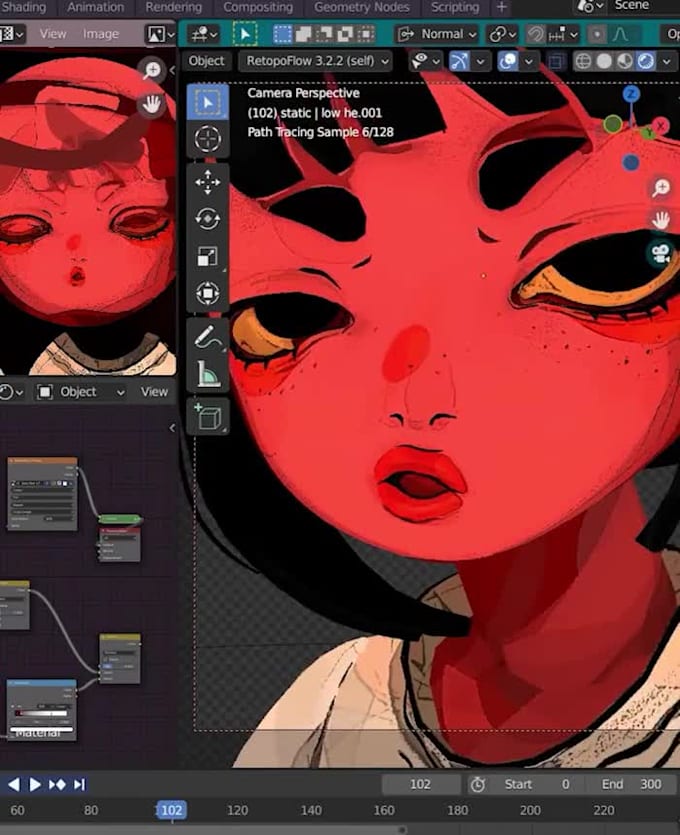Click the tweak select tool icon in header
The width and height of the screenshot is (680, 835).
pos(245,35)
